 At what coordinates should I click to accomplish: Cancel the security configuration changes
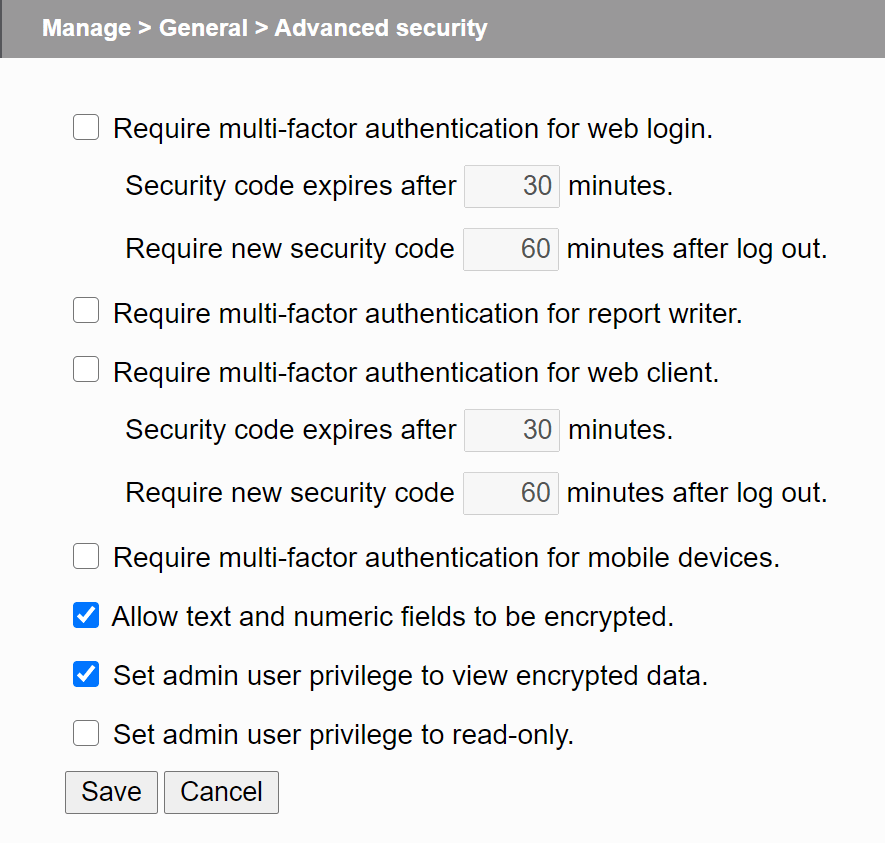click(221, 791)
